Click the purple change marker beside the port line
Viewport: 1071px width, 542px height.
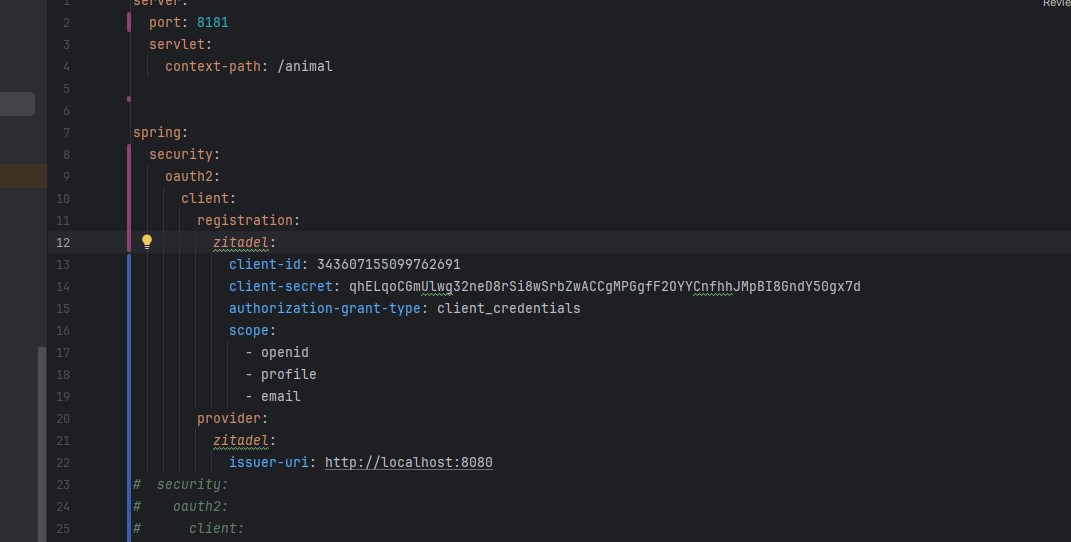tap(129, 22)
